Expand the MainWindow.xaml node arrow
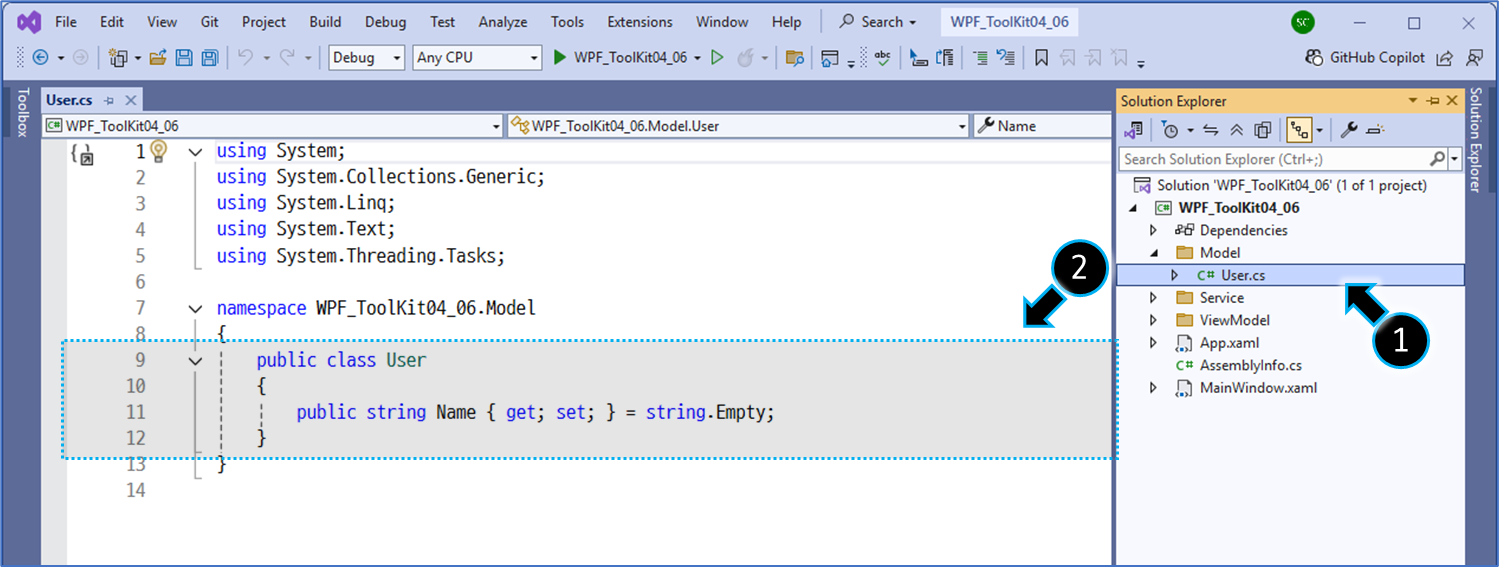Viewport: 1499px width, 567px height. pyautogui.click(x=1153, y=388)
